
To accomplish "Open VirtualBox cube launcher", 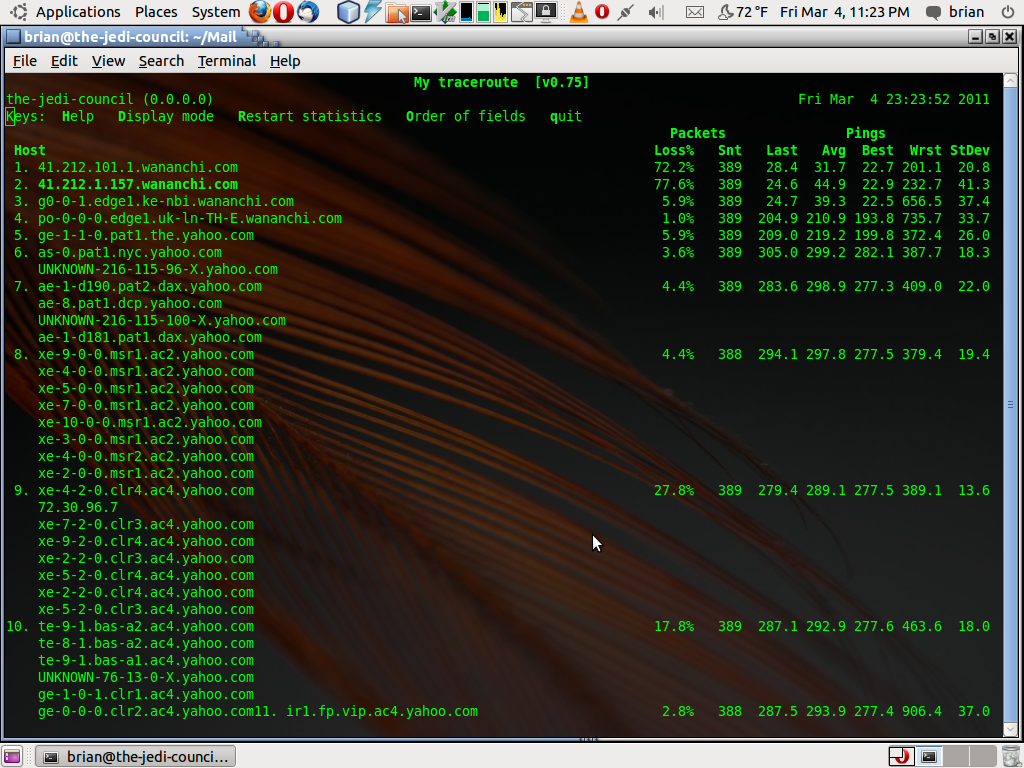I will pyautogui.click(x=348, y=12).
